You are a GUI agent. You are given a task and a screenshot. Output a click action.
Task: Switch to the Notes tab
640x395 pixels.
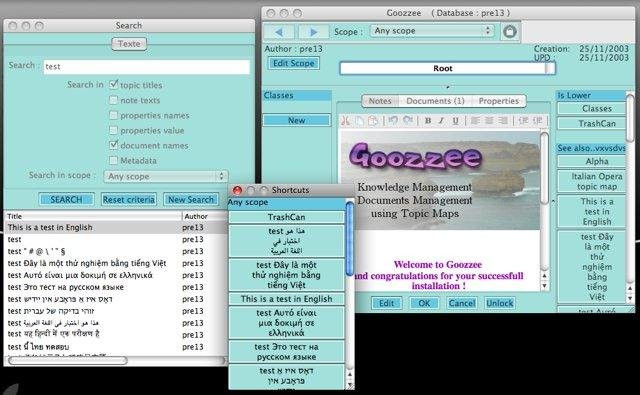[380, 101]
